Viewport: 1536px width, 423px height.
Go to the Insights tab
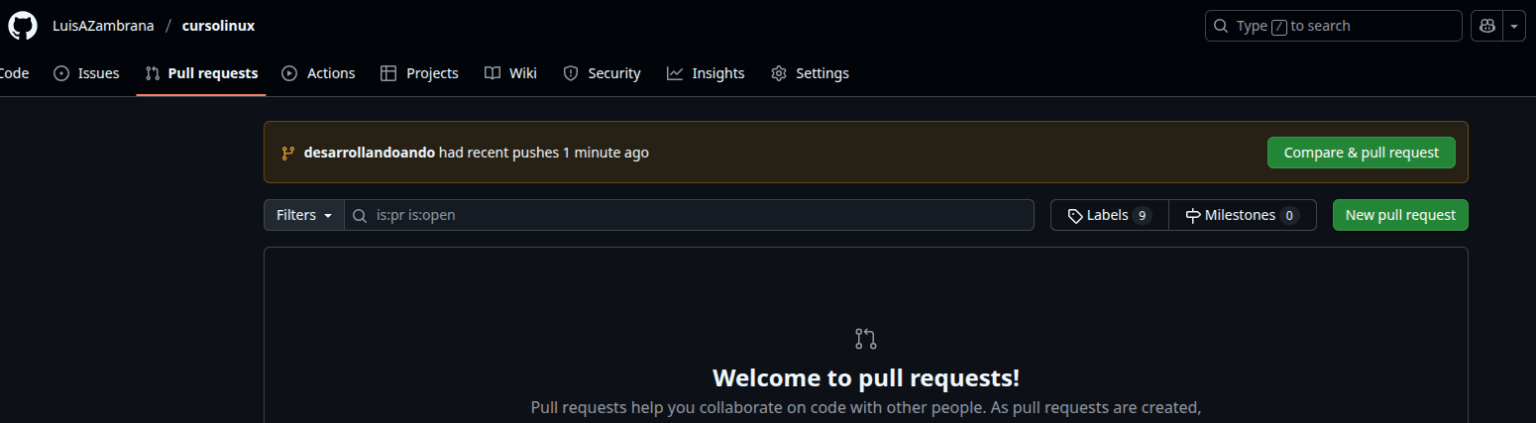[x=706, y=73]
